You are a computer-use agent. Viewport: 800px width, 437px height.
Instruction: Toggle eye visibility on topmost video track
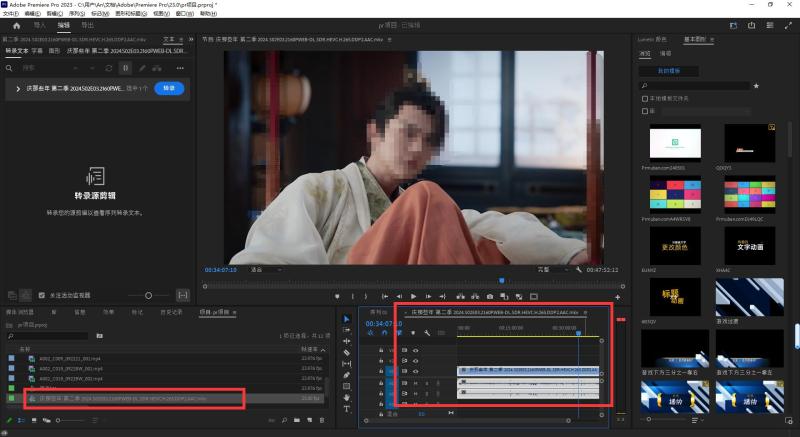click(x=415, y=350)
